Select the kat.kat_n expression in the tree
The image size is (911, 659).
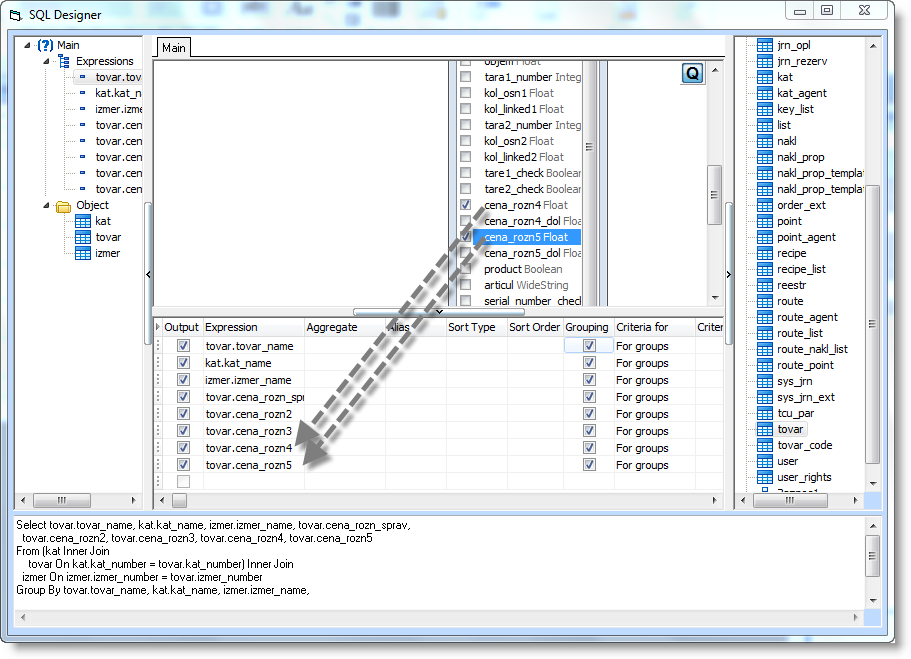(x=119, y=93)
